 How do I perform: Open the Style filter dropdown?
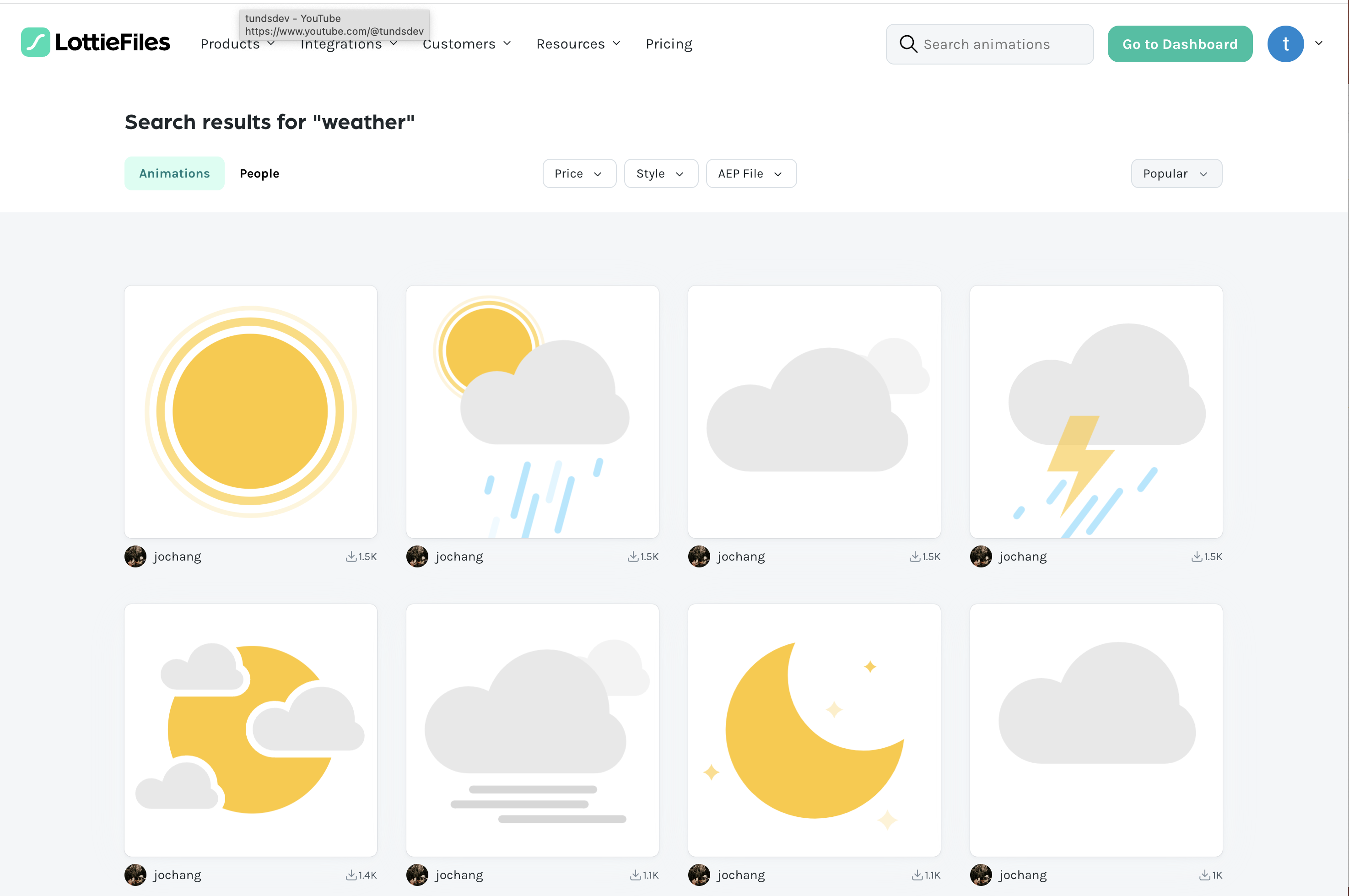click(660, 174)
